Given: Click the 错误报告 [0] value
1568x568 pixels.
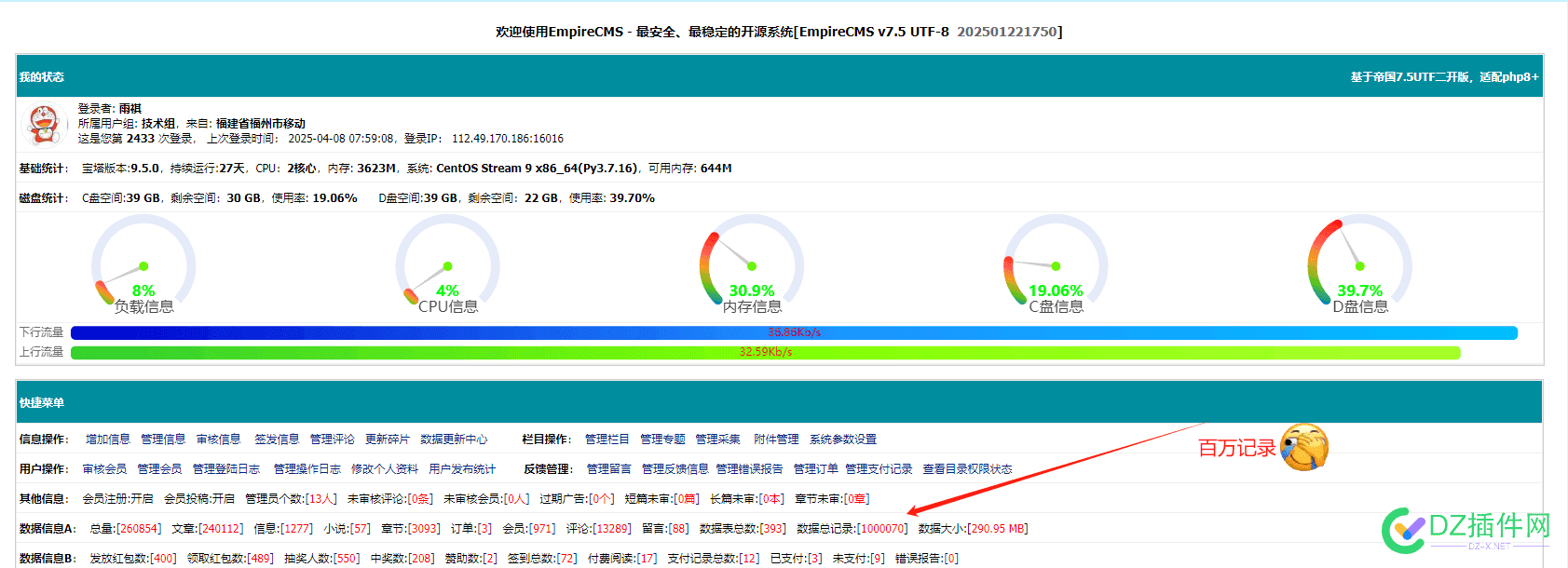Looking at the screenshot, I should tap(950, 559).
